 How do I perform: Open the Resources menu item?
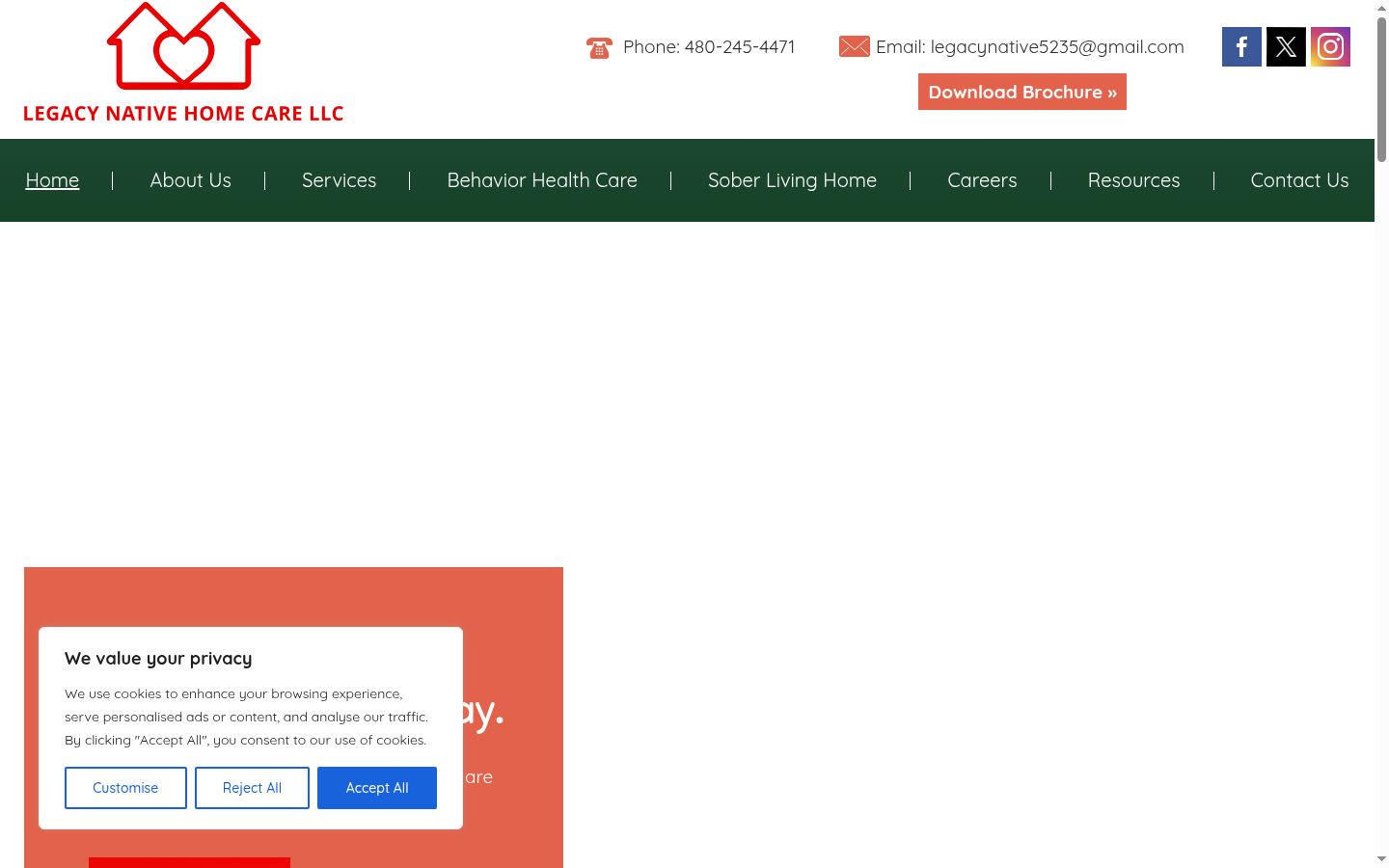[1133, 180]
